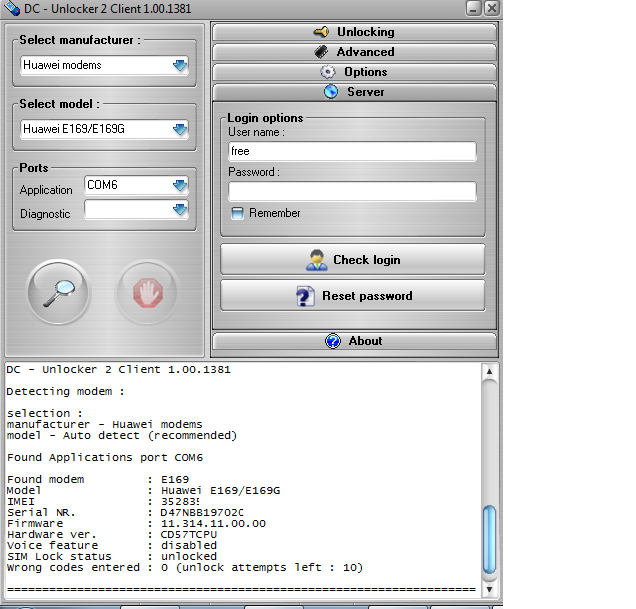This screenshot has height=609, width=636.
Task: Toggle the Remember checkbox
Action: tap(237, 213)
